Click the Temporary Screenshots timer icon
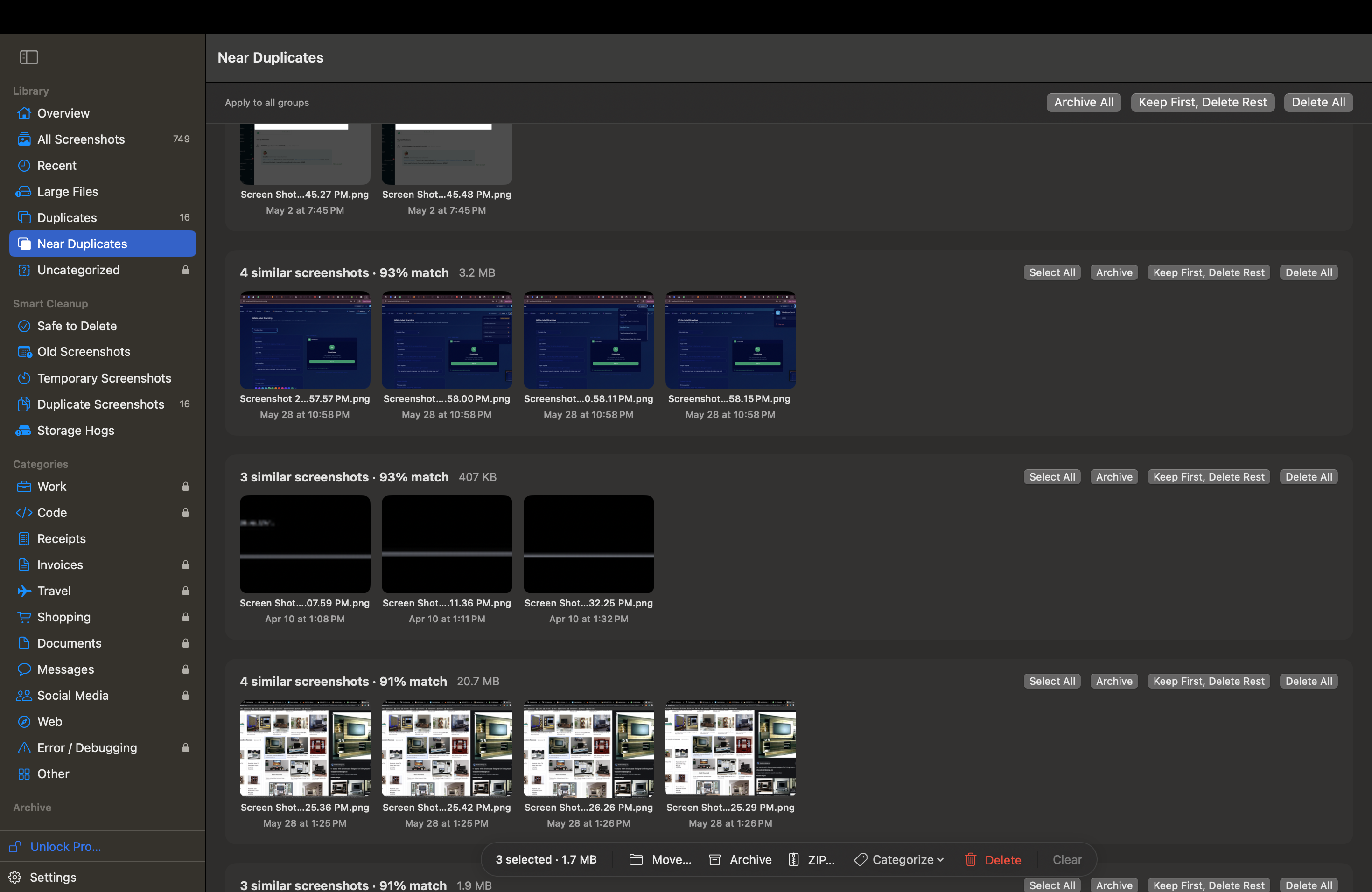Image resolution: width=1372 pixels, height=892 pixels. tap(24, 378)
